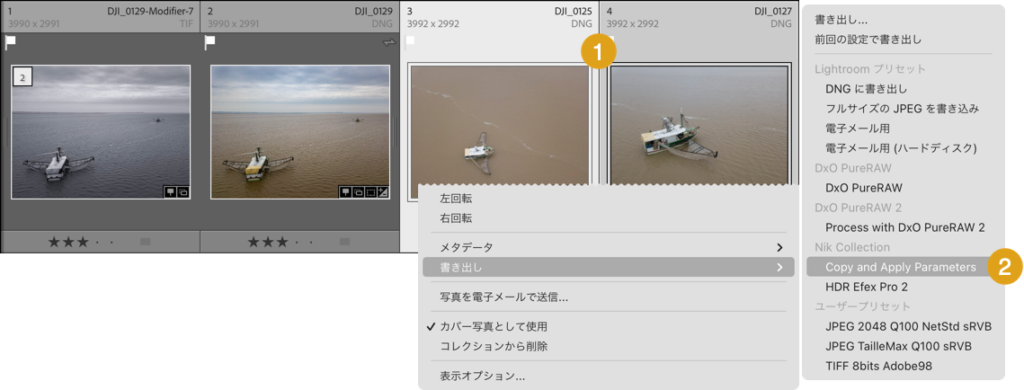
Task: Set two-star rating on DJI_0129-Modifier-7
Action: point(68,242)
